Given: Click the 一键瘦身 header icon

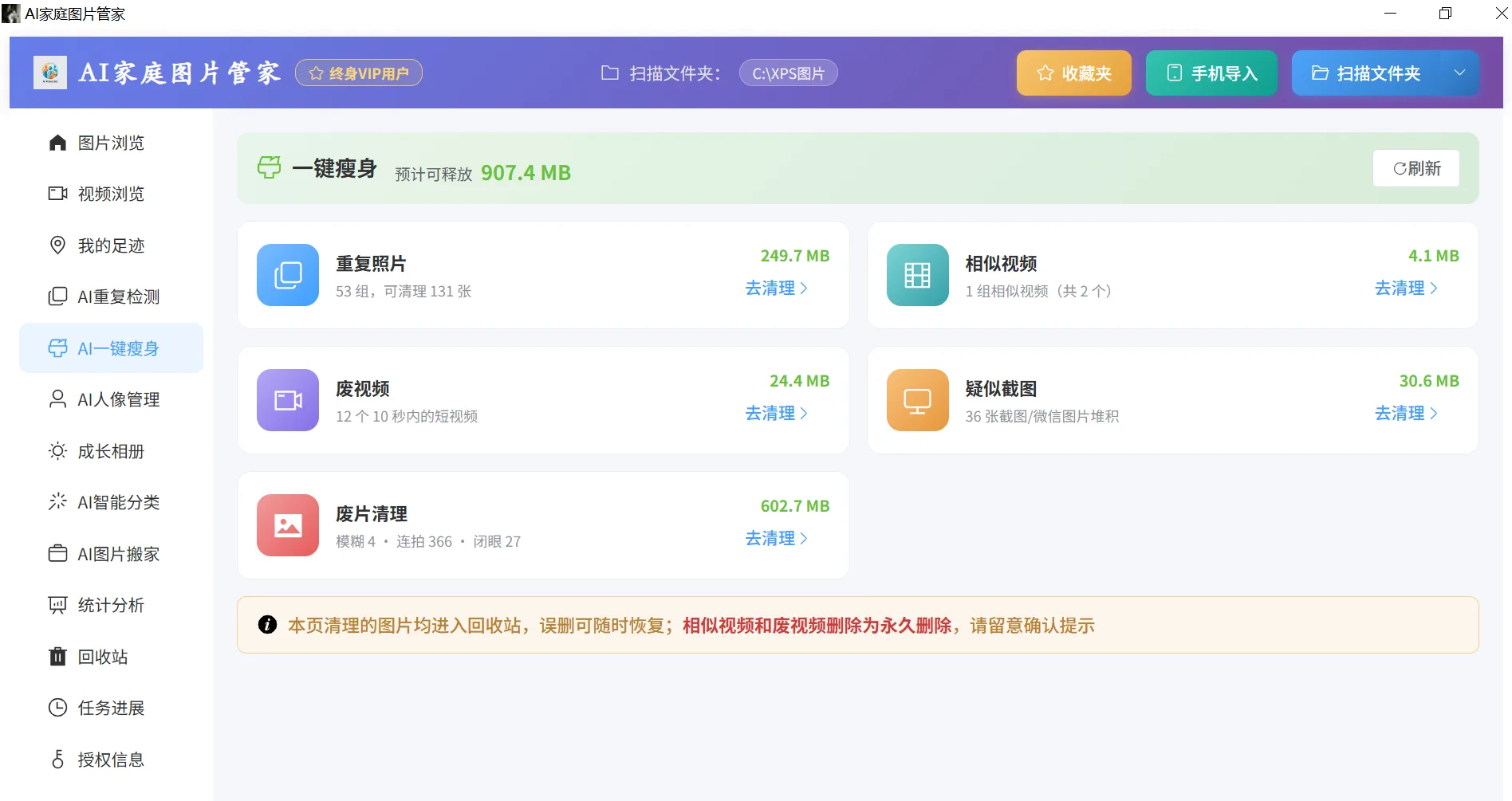Looking at the screenshot, I should point(270,167).
